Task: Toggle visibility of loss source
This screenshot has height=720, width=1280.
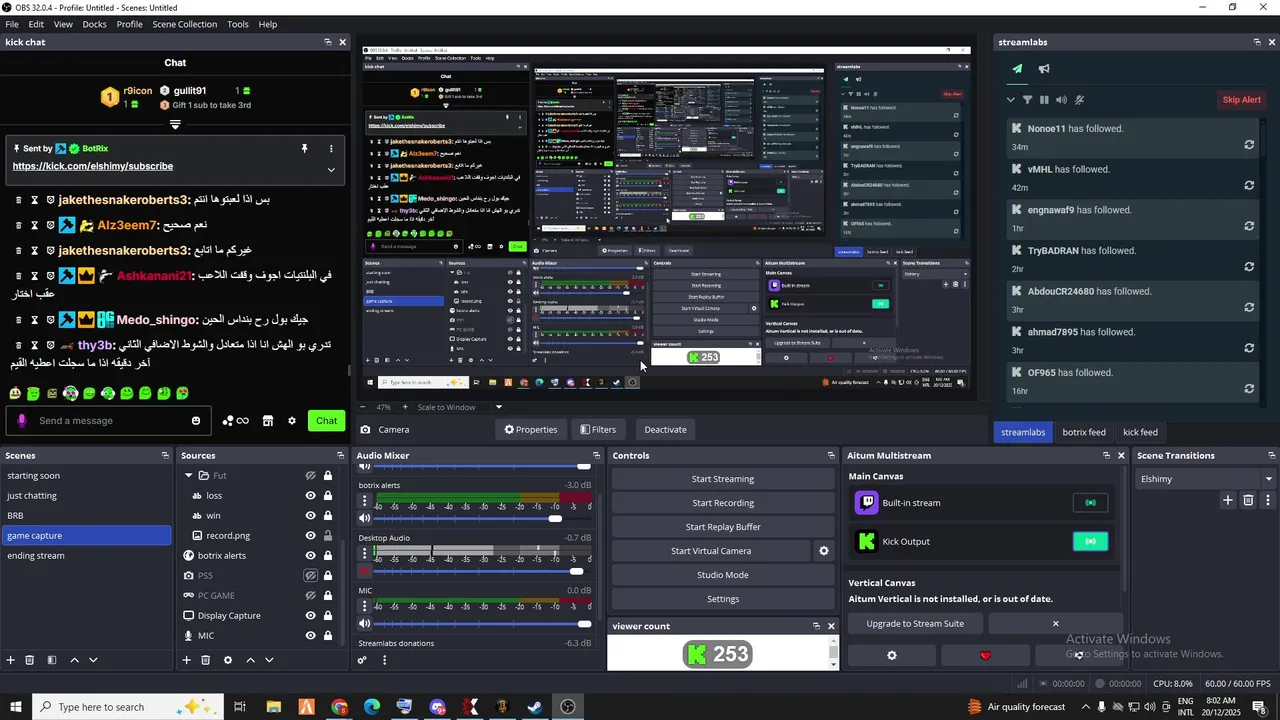Action: [x=311, y=496]
